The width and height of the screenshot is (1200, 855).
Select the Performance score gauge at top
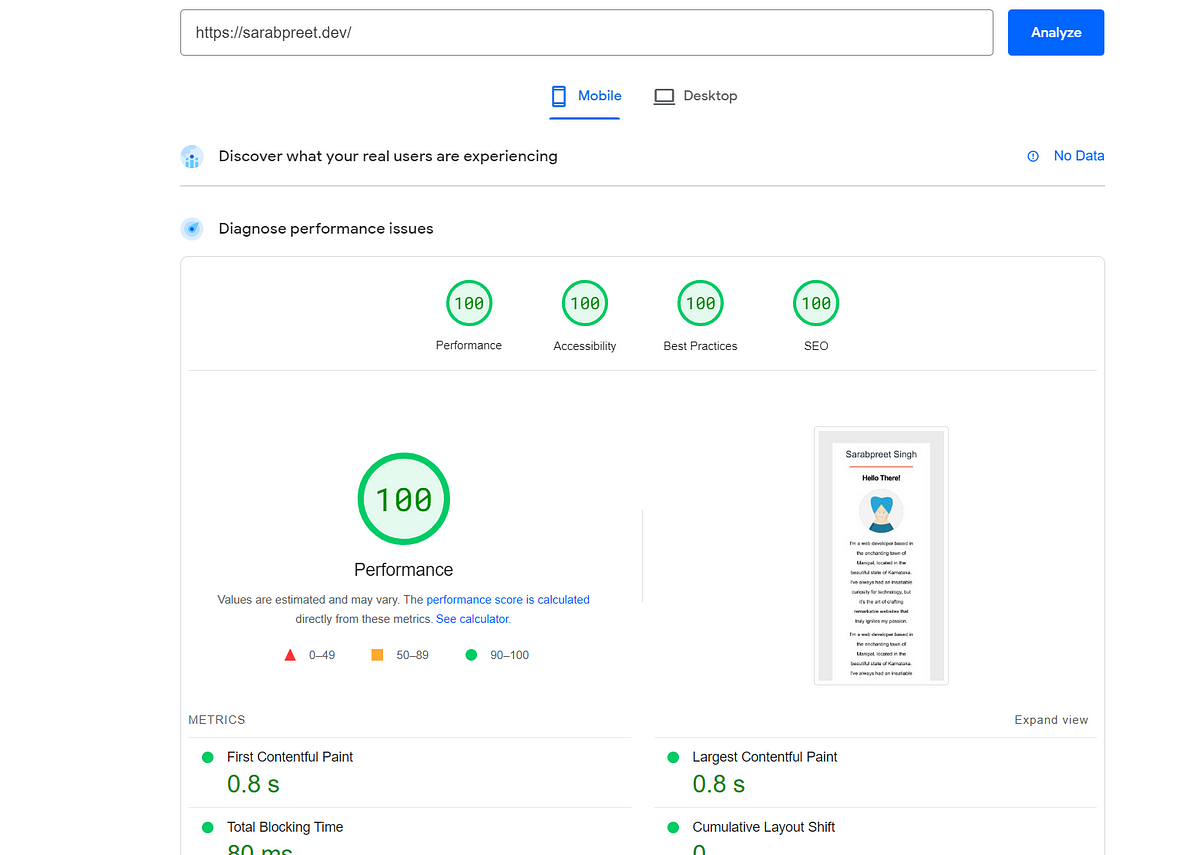[x=469, y=303]
